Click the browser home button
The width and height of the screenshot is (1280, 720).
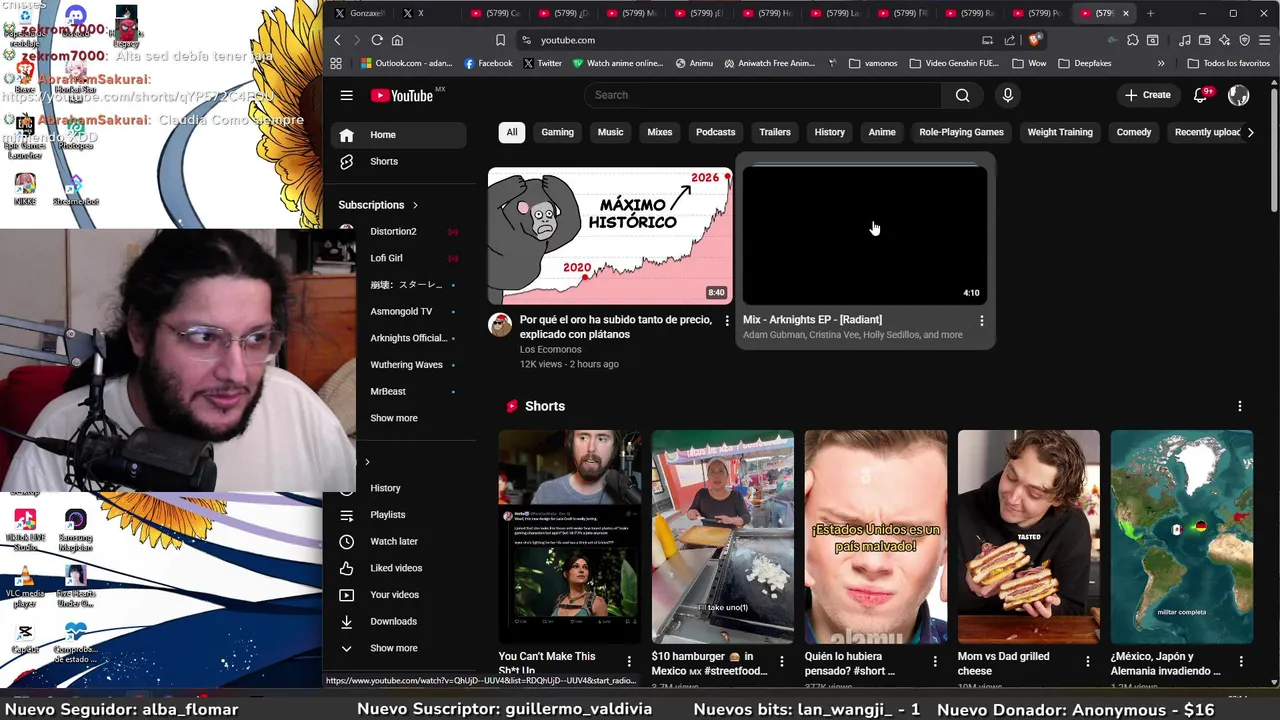[x=397, y=40]
